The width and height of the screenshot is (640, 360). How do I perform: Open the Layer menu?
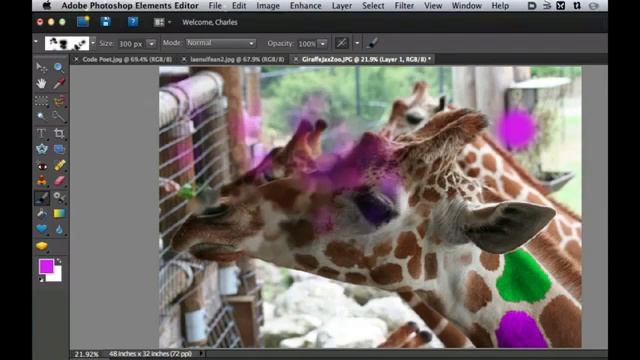coord(342,6)
